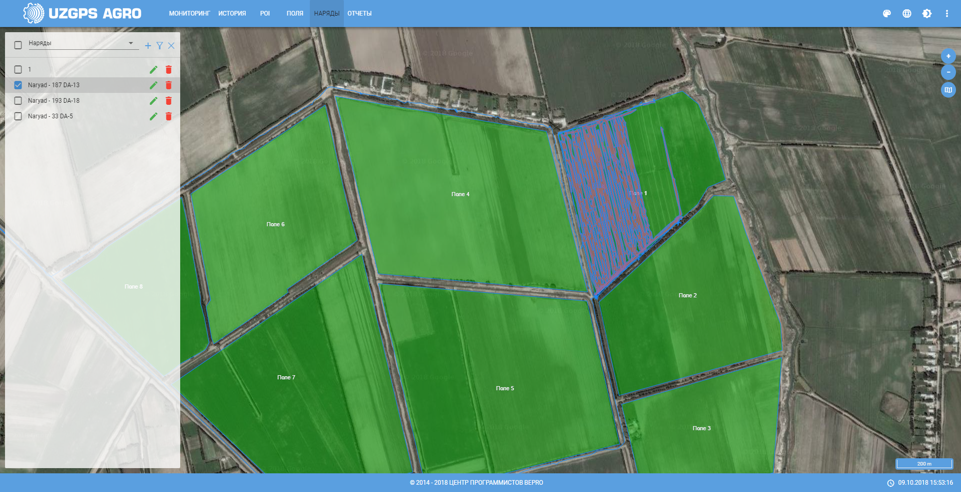
Task: Uncheck the Naryad - 187 DA-13 checkbox
Action: [x=18, y=85]
